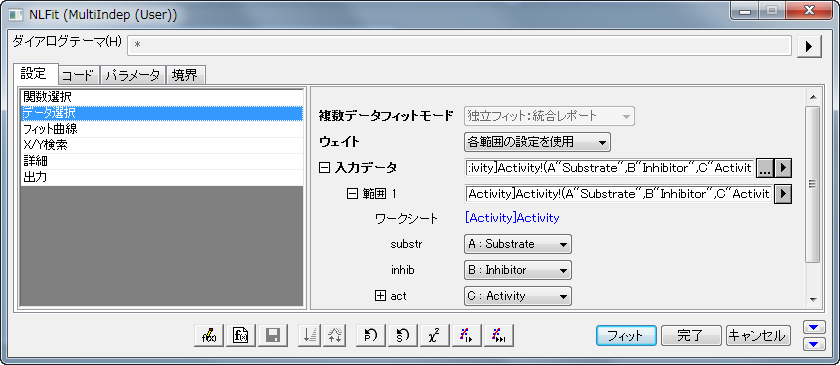Click the inhib label
840x365 pixels.
pyautogui.click(x=403, y=271)
